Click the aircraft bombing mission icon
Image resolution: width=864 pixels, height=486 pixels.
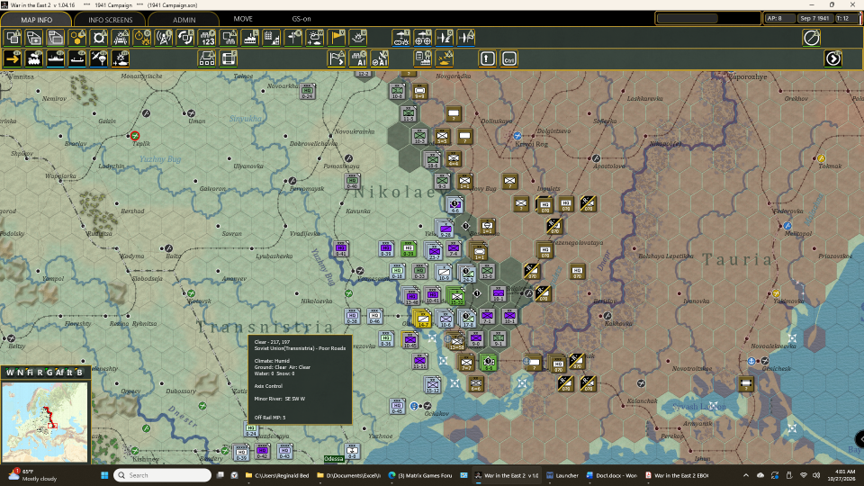click(x=466, y=37)
